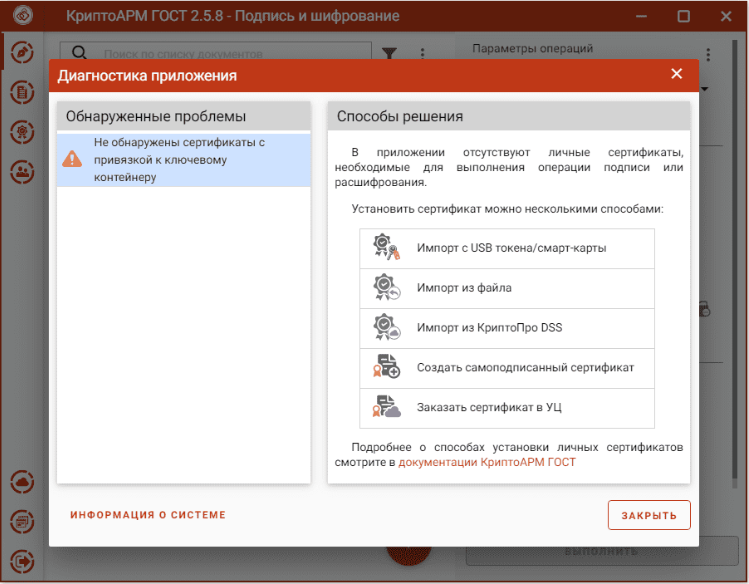Viewport: 749px width, 584px height.
Task: Click the exit sidebar icon
Action: pyautogui.click(x=22, y=562)
